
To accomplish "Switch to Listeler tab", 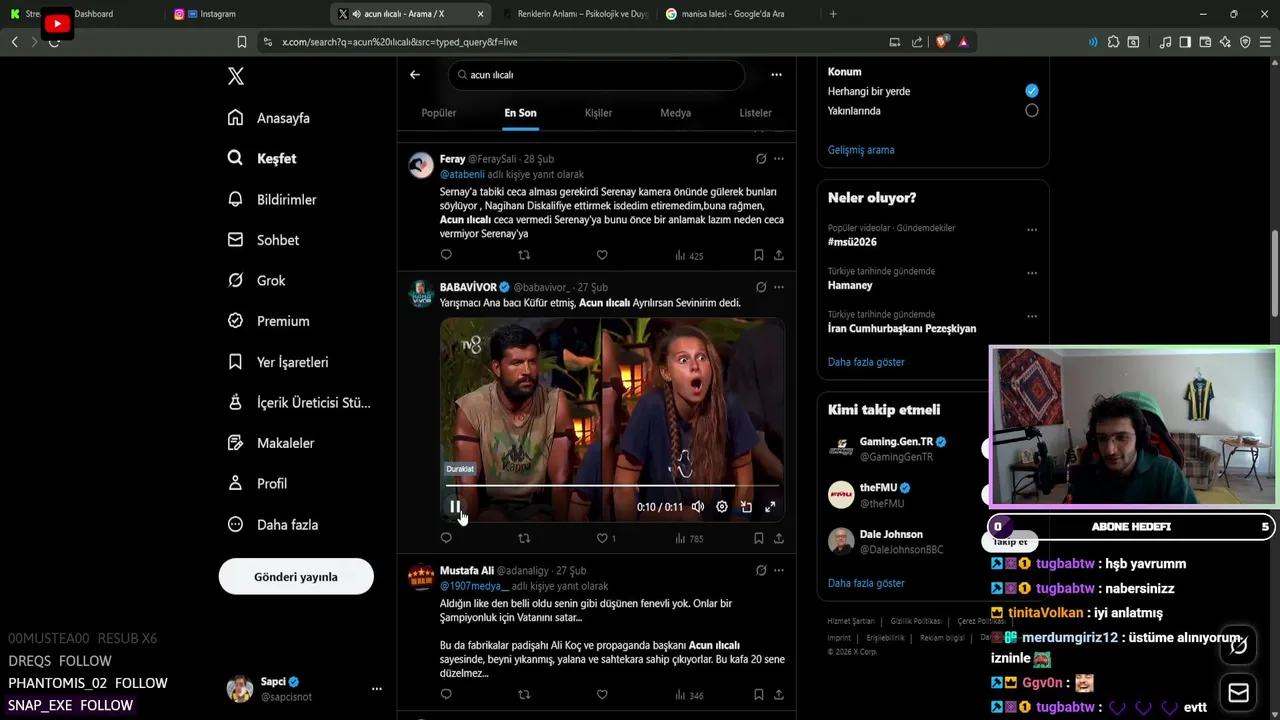I will click(755, 113).
